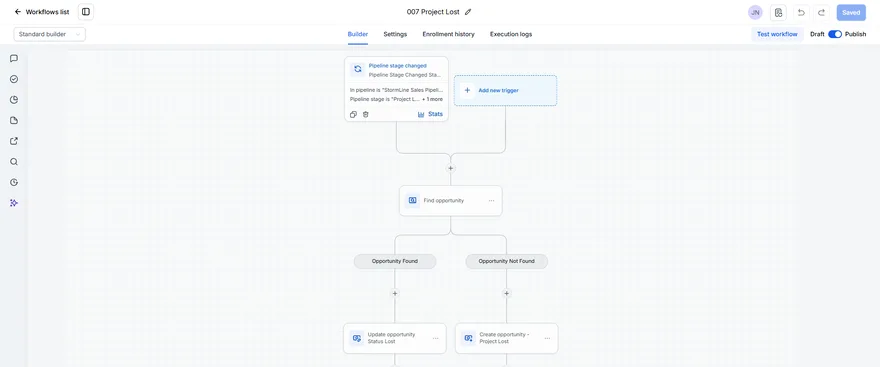Open Find opportunity three-dot menu
This screenshot has width=880, height=367.
[x=491, y=200]
